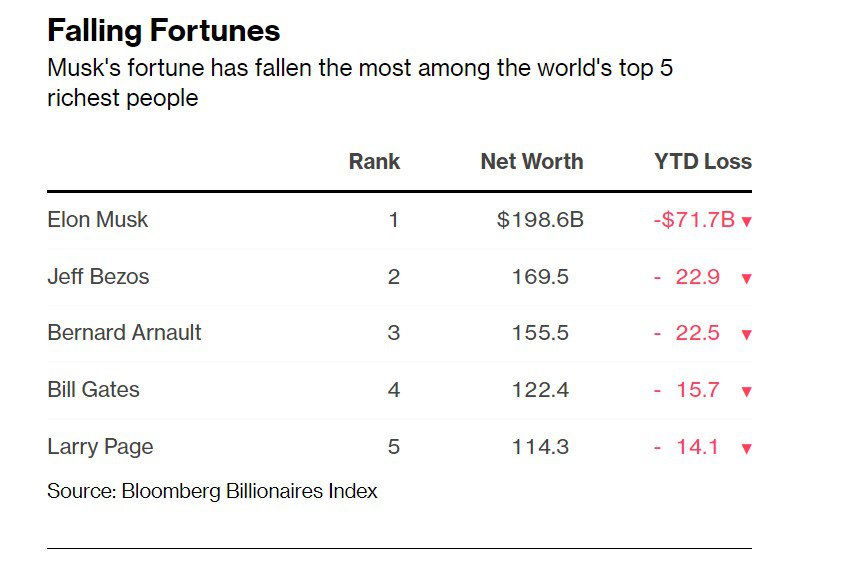Click the Bill Gates name cell
This screenshot has height=570, width=846.
pos(93,389)
